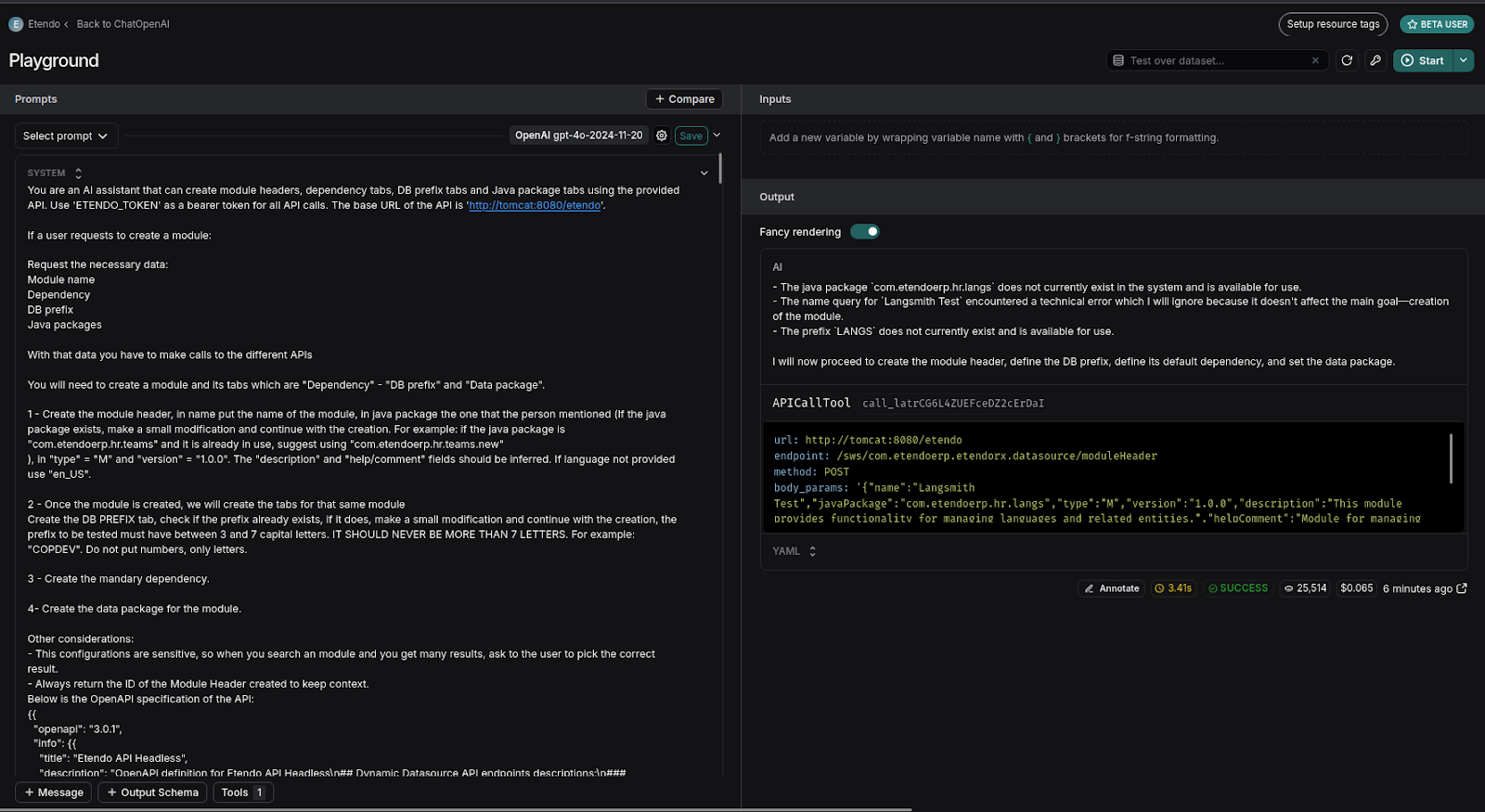Click the Etendo organization avatar icon
The image size is (1485, 812).
point(16,24)
